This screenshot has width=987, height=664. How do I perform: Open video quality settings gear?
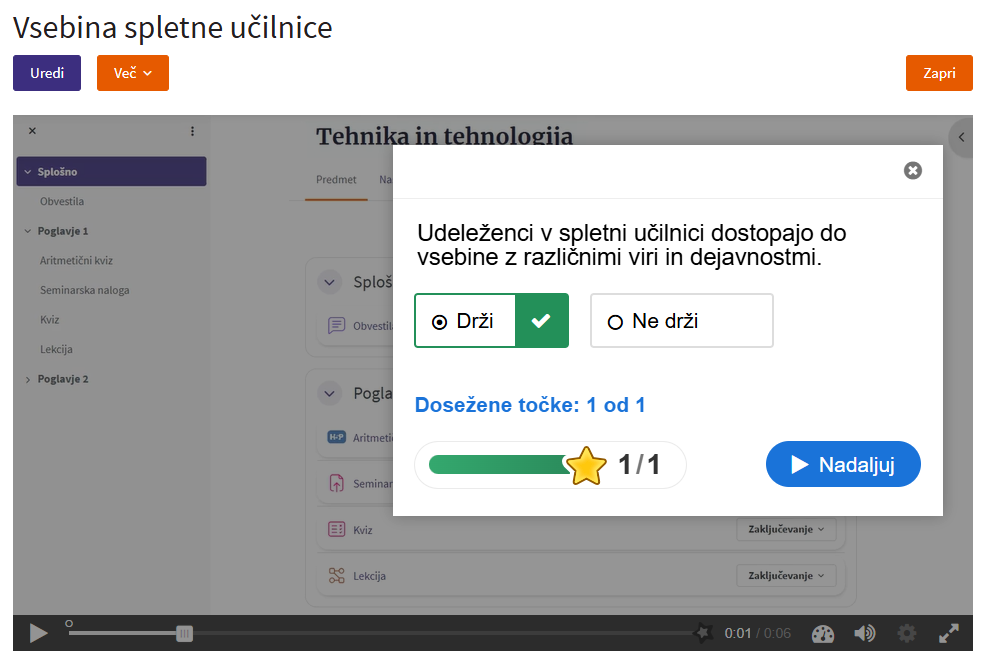(x=907, y=633)
